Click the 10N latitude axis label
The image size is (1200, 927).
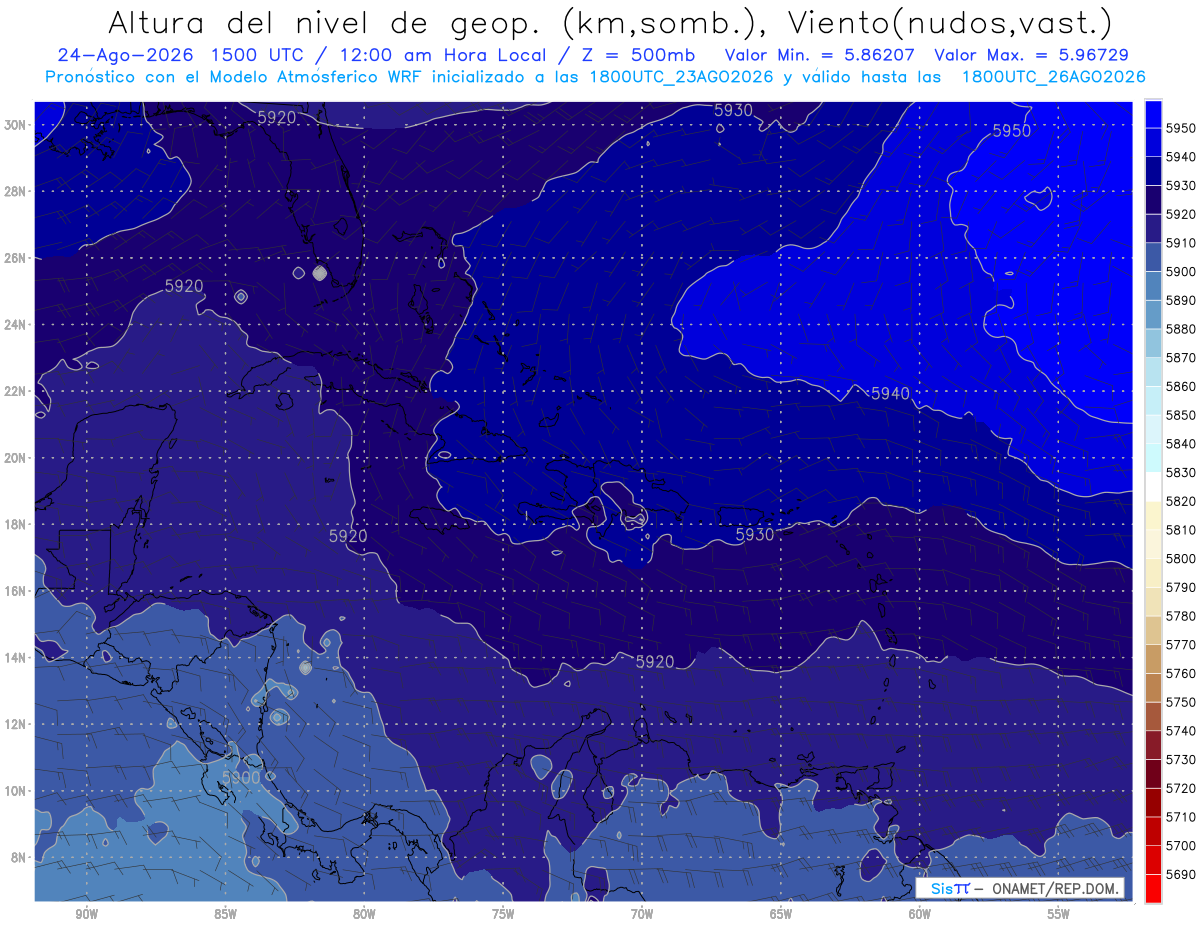pos(15,791)
